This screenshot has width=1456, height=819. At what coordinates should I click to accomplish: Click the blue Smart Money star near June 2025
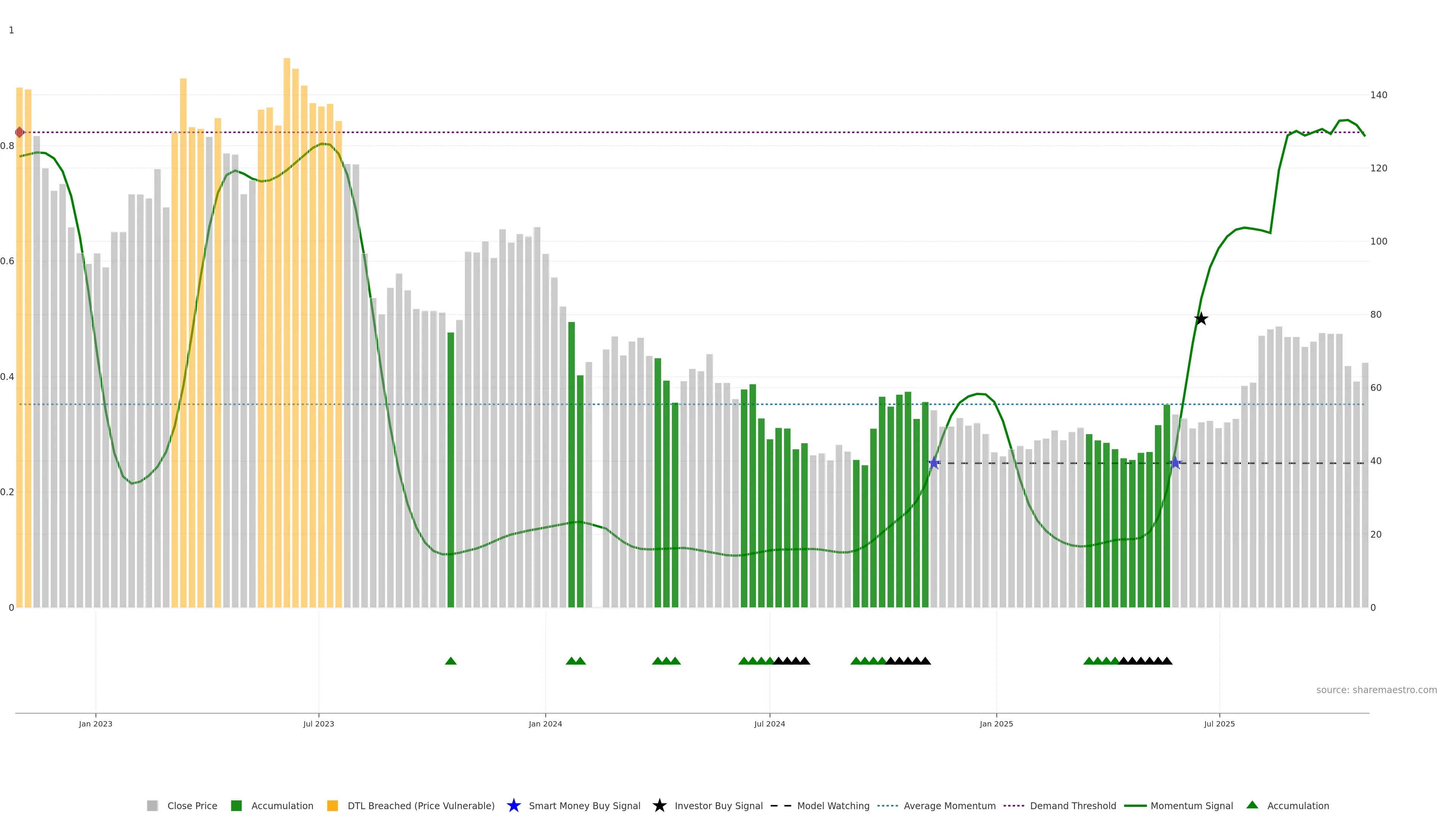tap(1176, 463)
